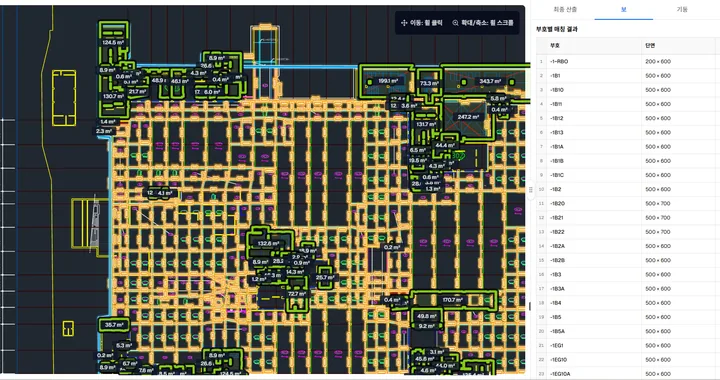Click the 19.5 m² area label

pyautogui.click(x=417, y=161)
